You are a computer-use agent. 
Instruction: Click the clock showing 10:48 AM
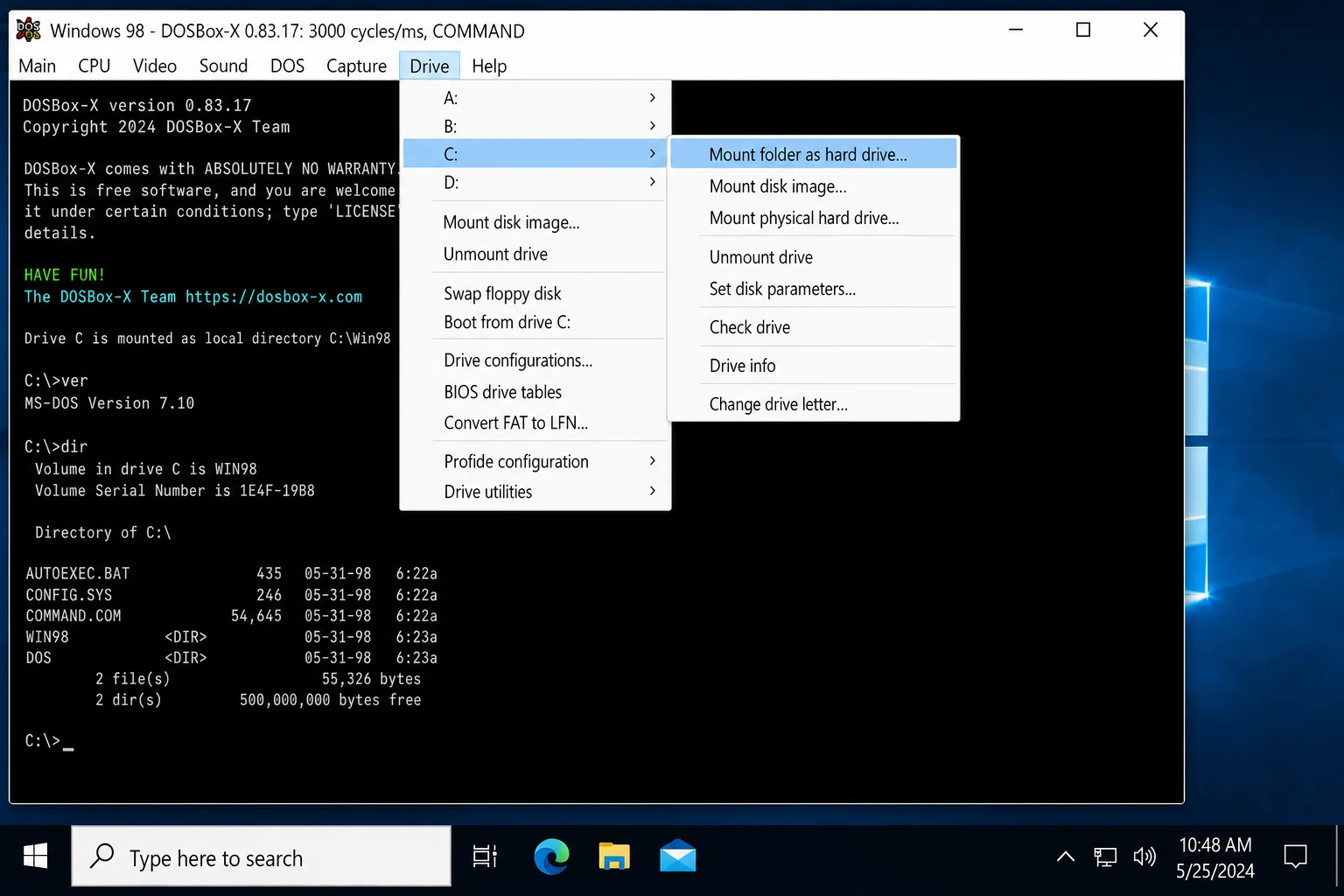tap(1215, 857)
